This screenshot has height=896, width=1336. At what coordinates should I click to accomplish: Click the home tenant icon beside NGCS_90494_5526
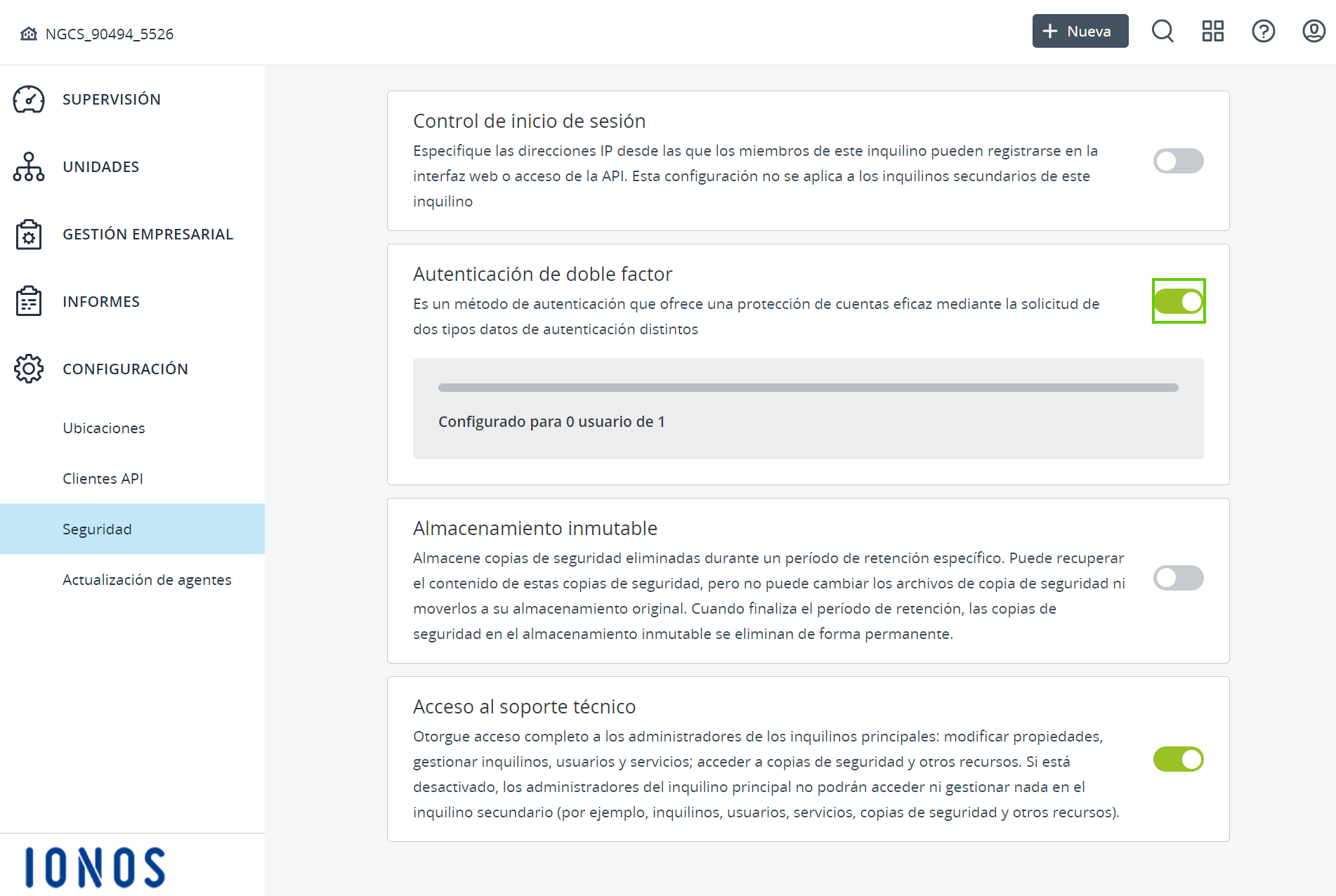pyautogui.click(x=29, y=34)
